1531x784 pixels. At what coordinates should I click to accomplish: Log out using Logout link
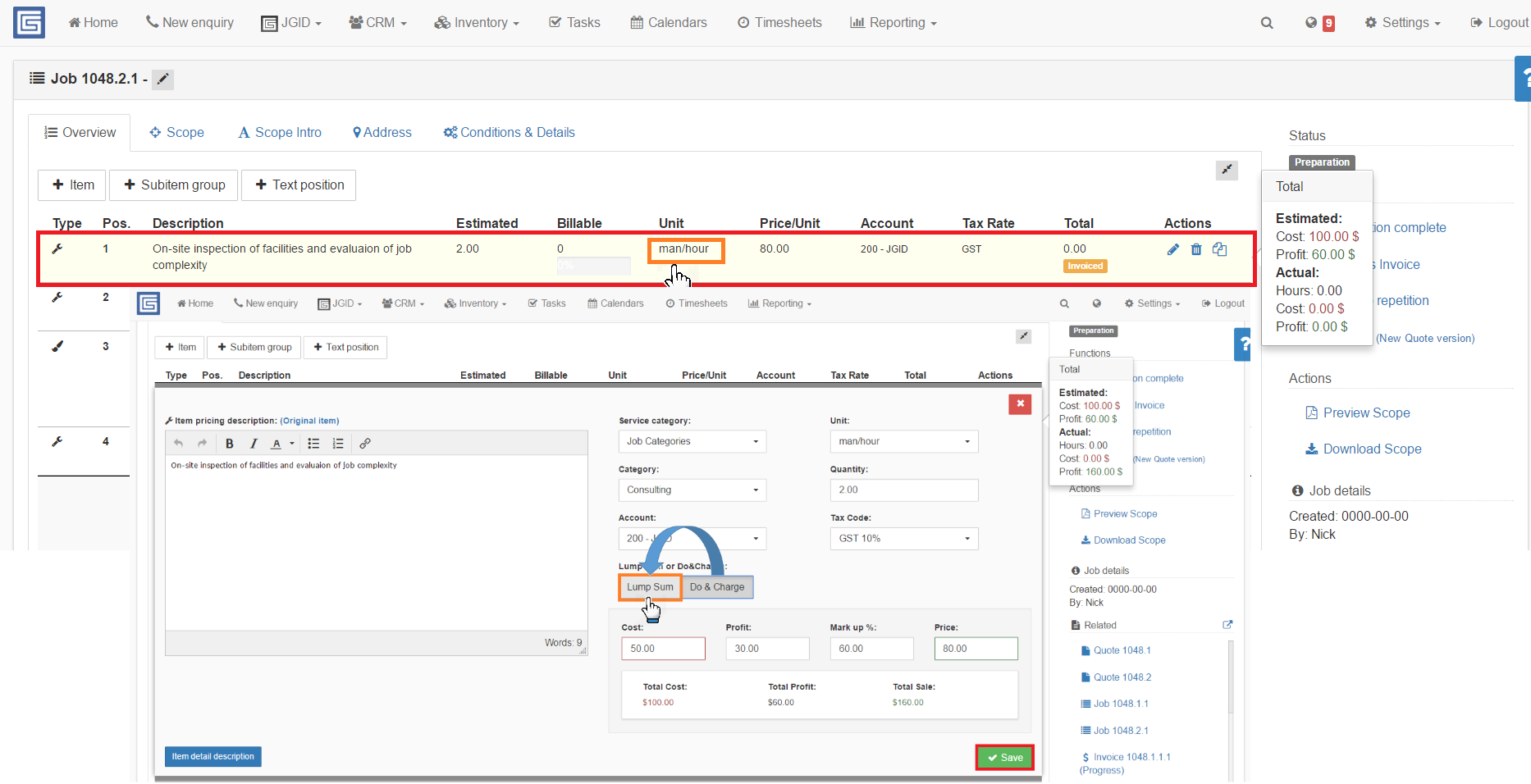pyautogui.click(x=1499, y=23)
